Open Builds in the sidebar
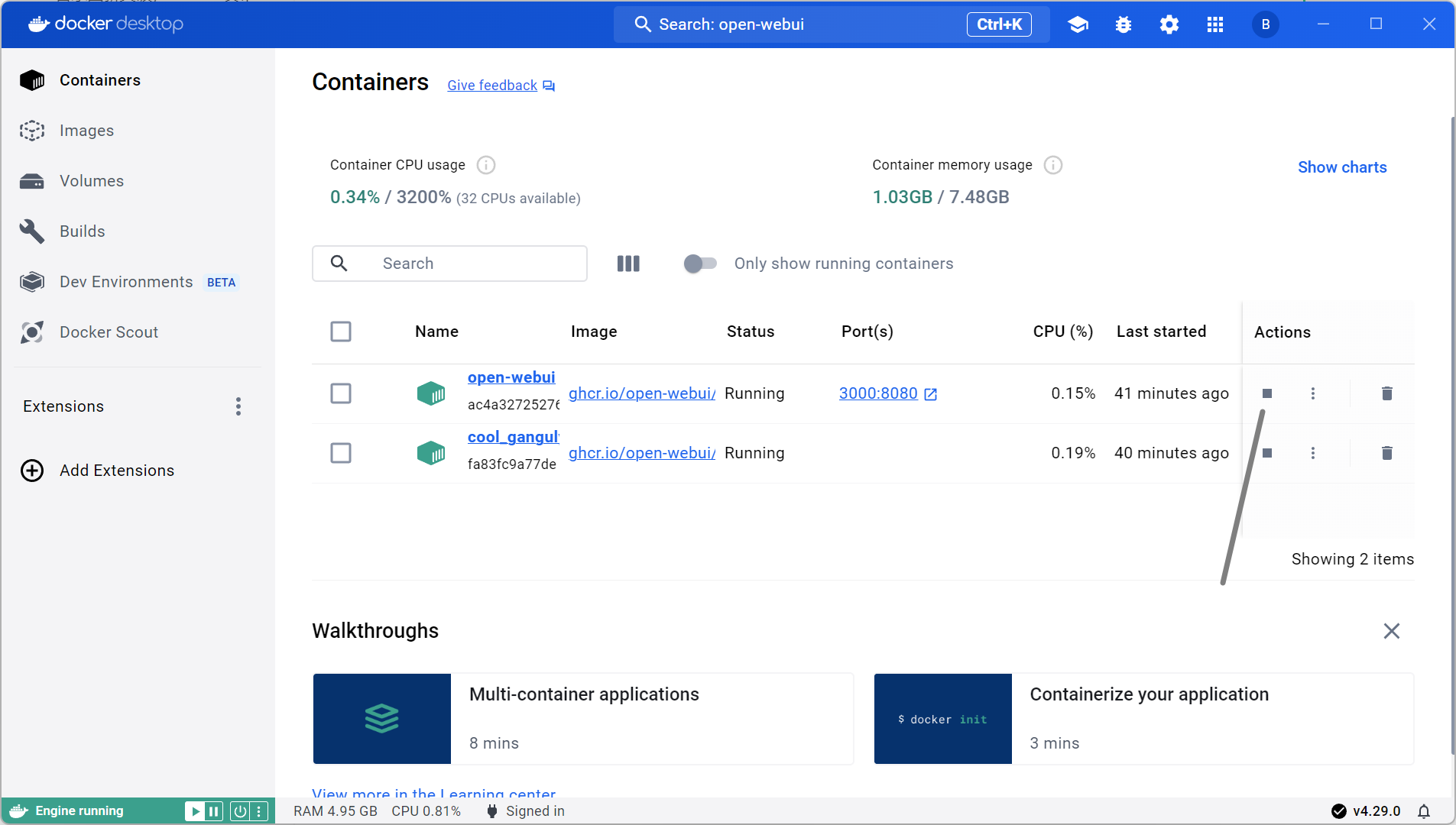This screenshot has height=825, width=1456. [138, 231]
